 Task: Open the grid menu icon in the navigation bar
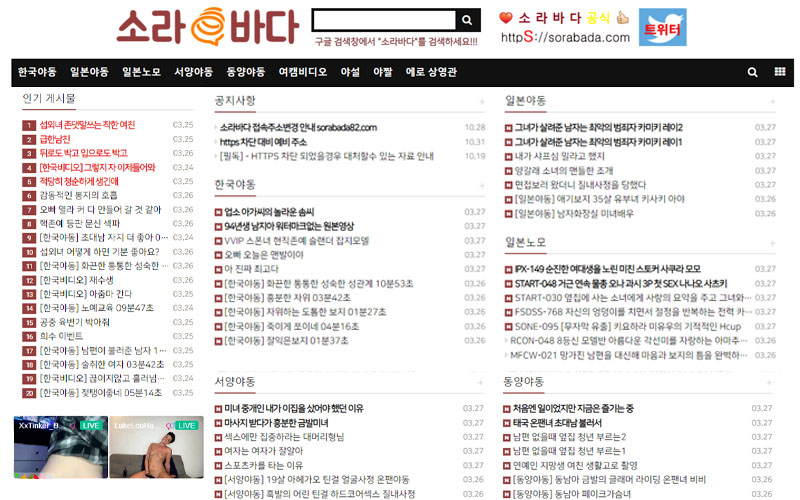[780, 72]
